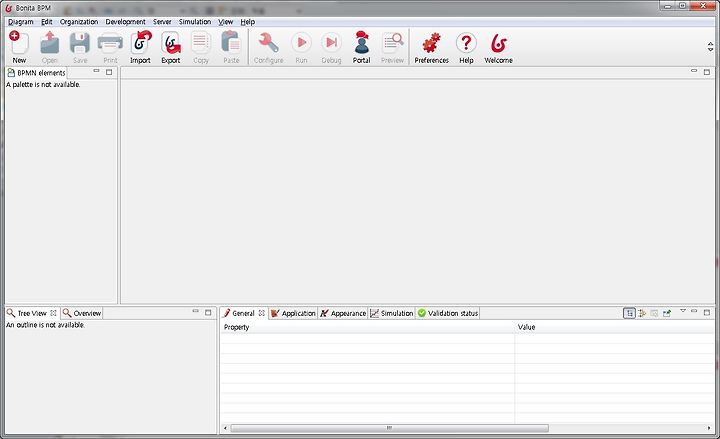Click the Debug toolbar icon
The height and width of the screenshot is (439, 720).
point(331,47)
